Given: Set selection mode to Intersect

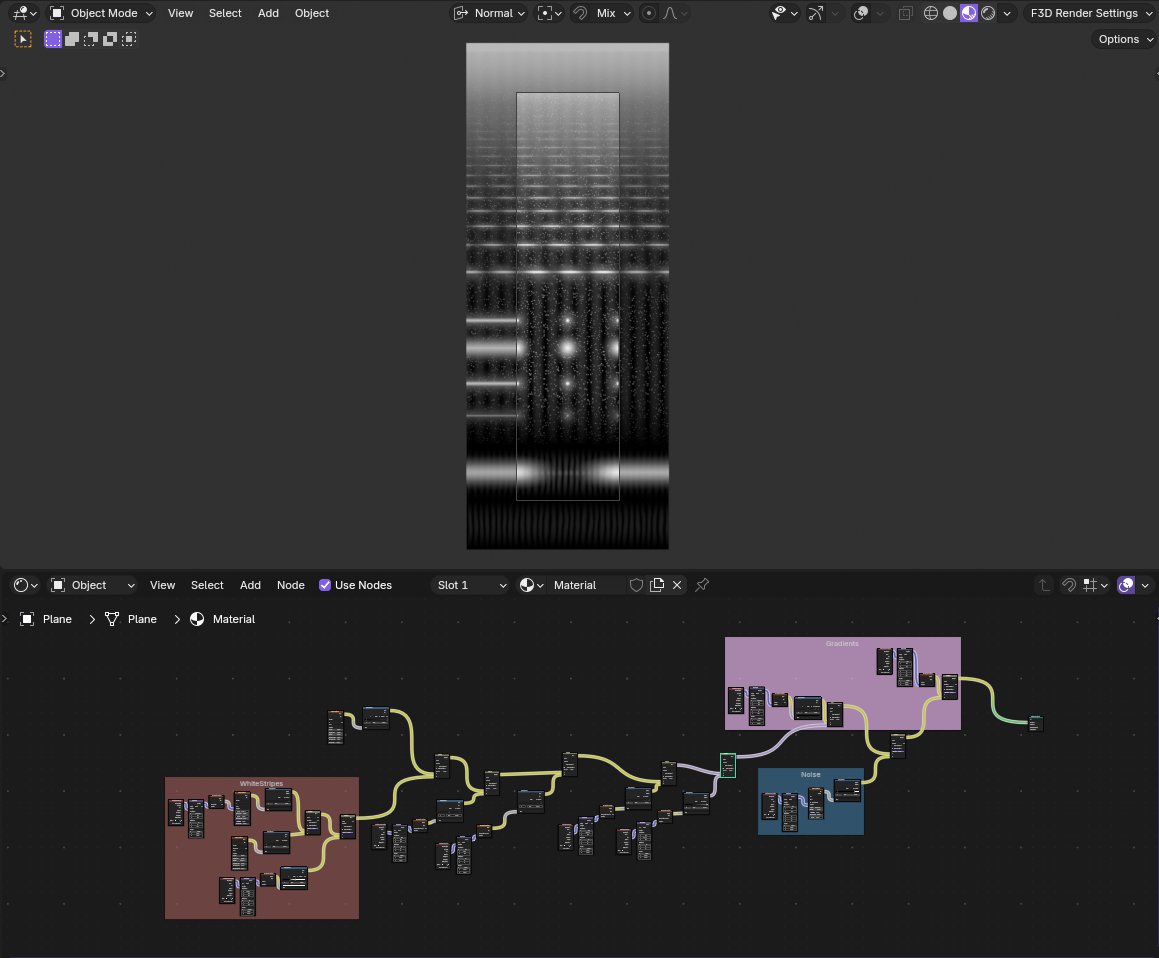Looking at the screenshot, I should coord(129,39).
